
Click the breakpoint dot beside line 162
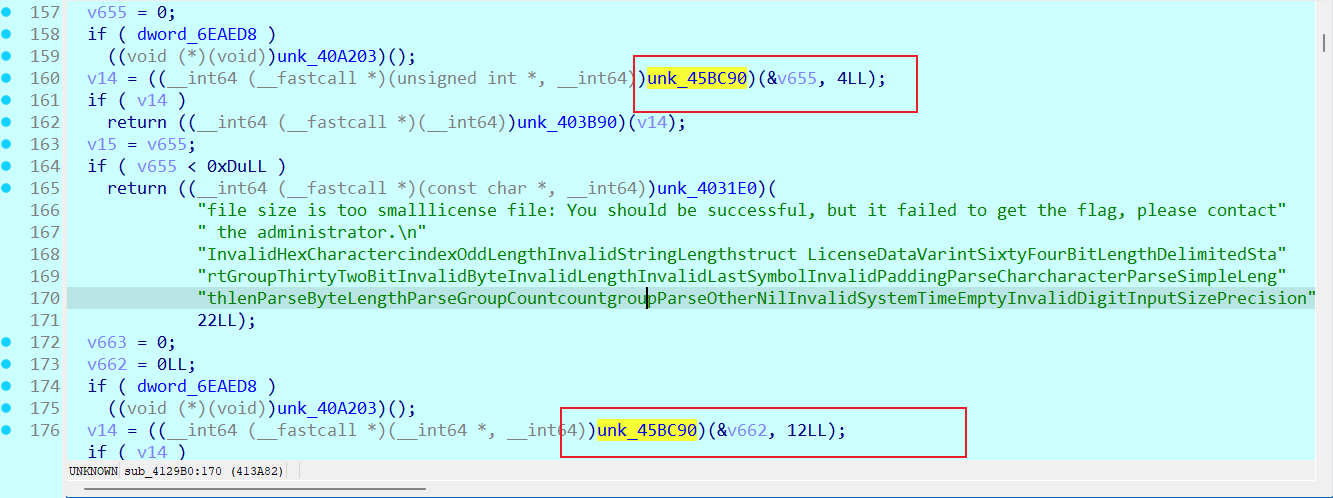tap(7, 122)
